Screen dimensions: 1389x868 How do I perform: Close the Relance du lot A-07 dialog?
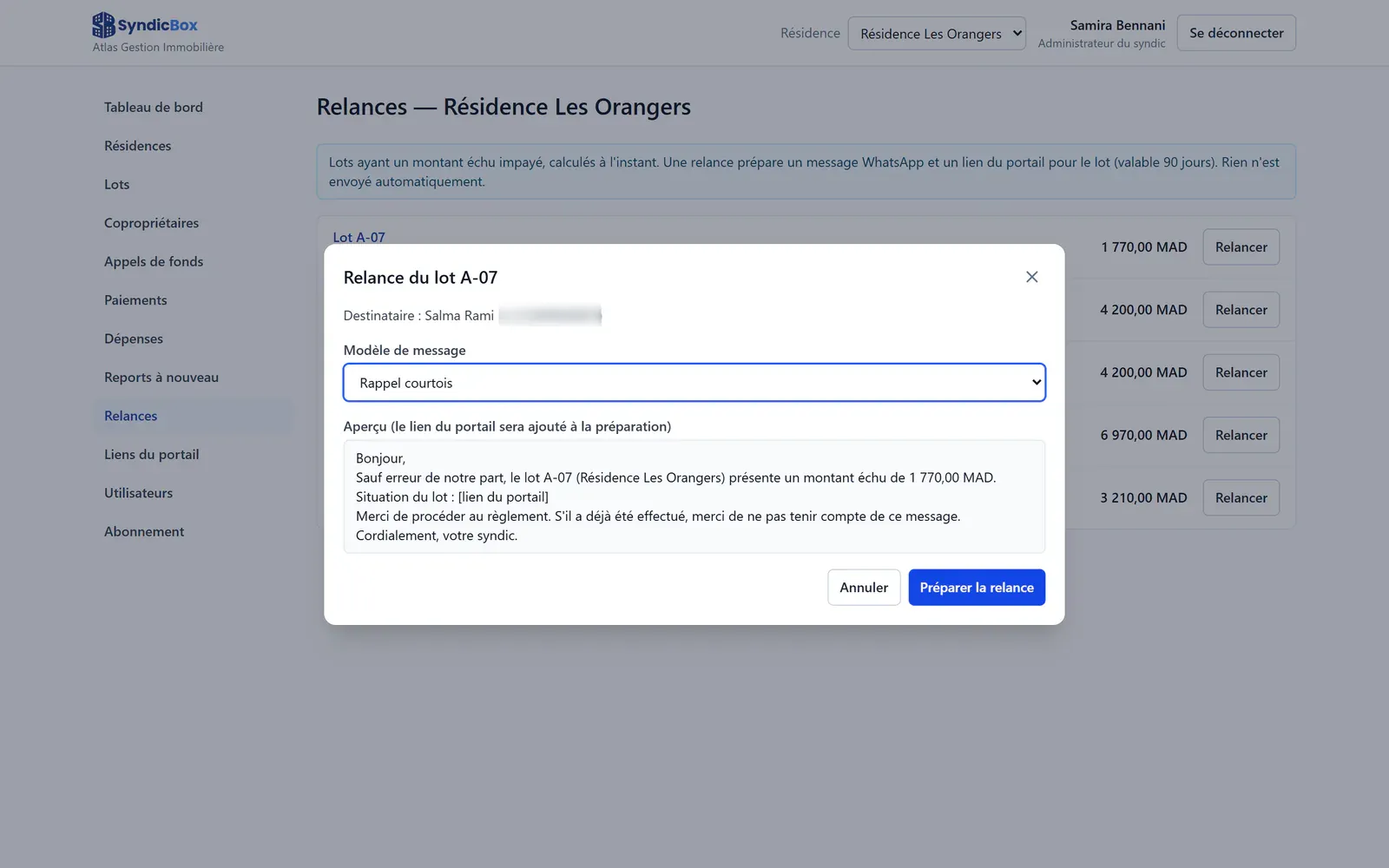pos(1031,277)
